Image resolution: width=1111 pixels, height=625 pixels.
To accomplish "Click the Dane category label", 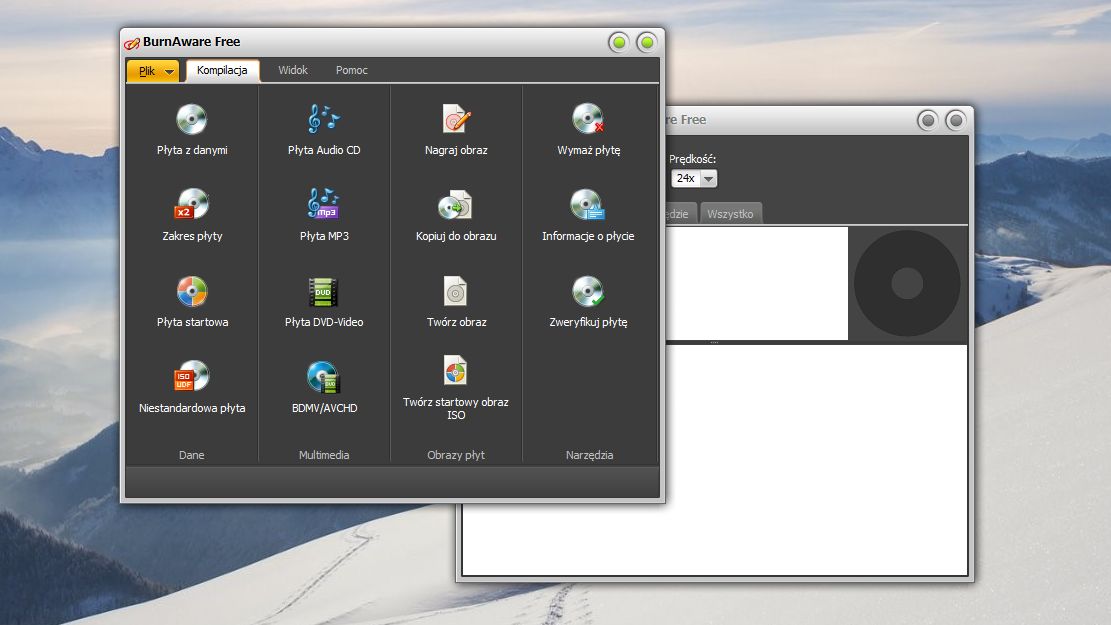I will [x=191, y=455].
